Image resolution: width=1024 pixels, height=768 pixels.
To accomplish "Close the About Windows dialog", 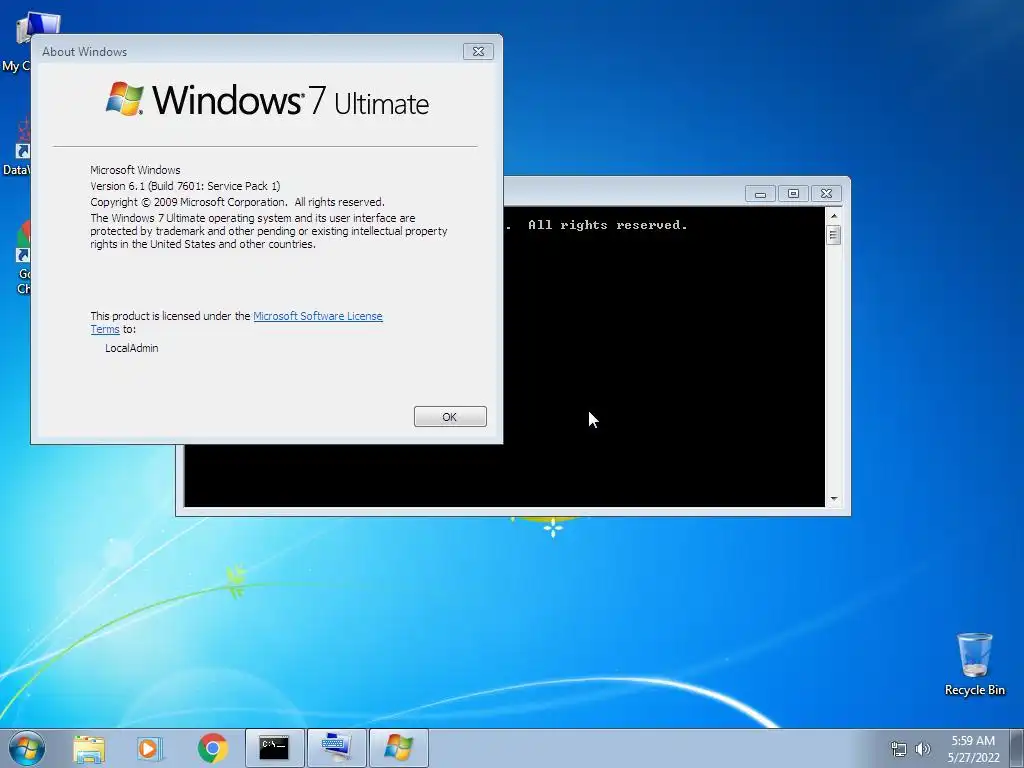I will pos(478,52).
